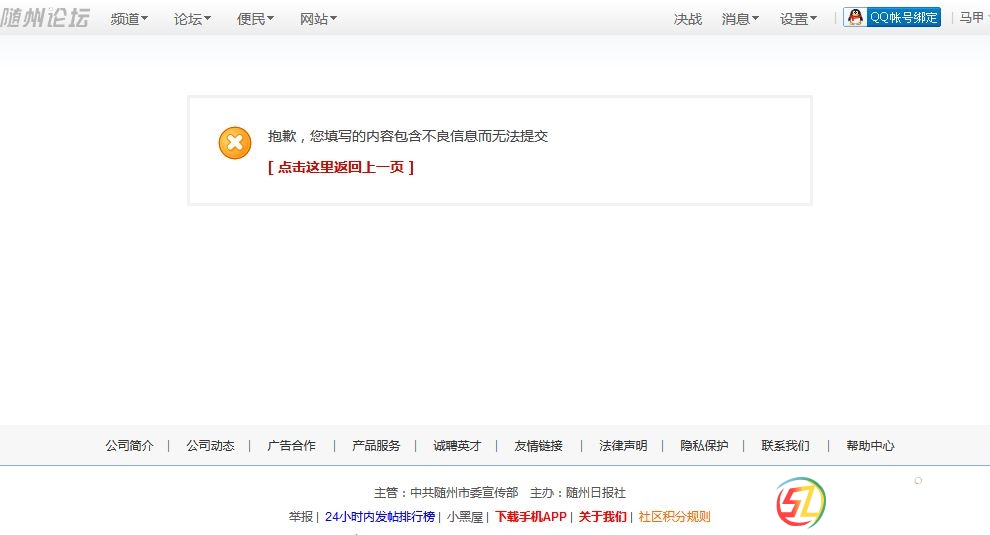Open the 决战 menu item
The image size is (990, 535).
click(688, 19)
